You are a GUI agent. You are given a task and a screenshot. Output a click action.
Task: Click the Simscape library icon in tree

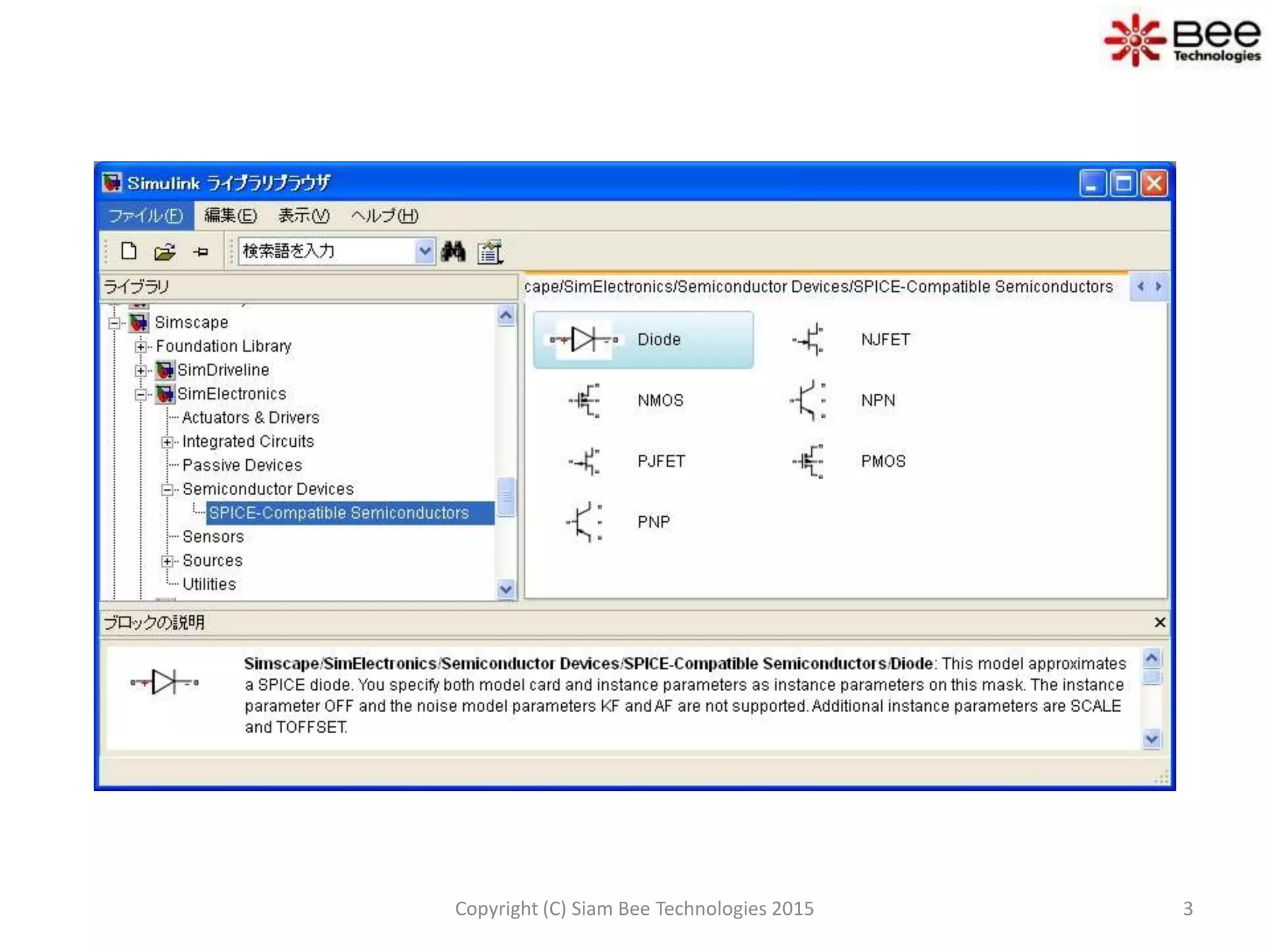coord(138,322)
